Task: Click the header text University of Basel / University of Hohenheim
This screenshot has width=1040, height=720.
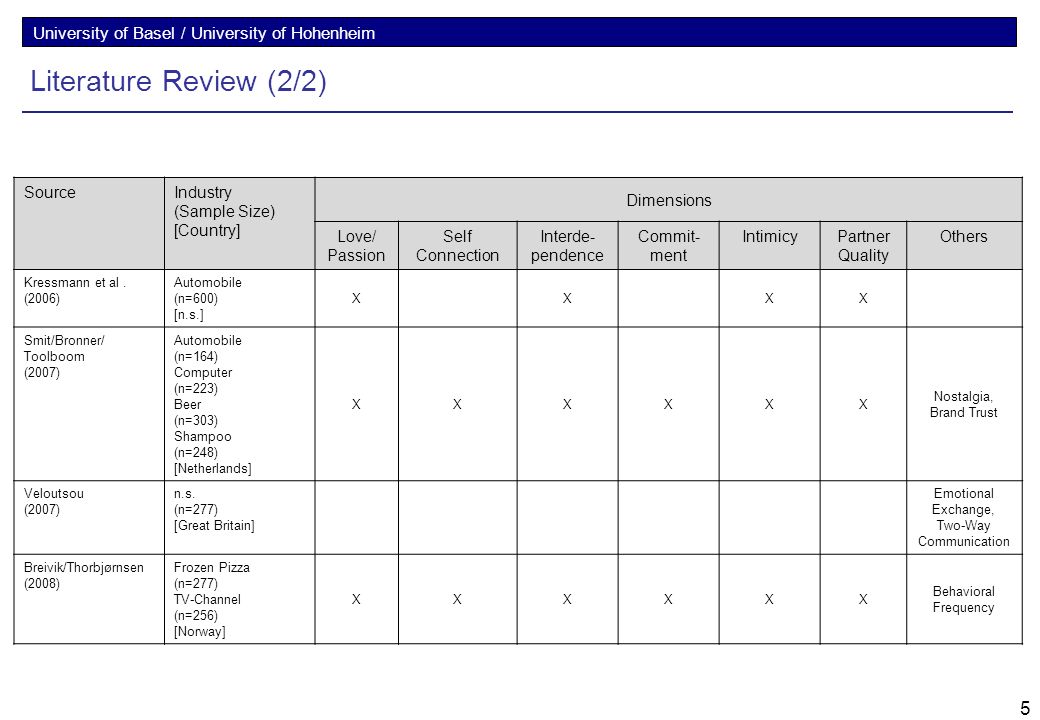Action: point(204,33)
